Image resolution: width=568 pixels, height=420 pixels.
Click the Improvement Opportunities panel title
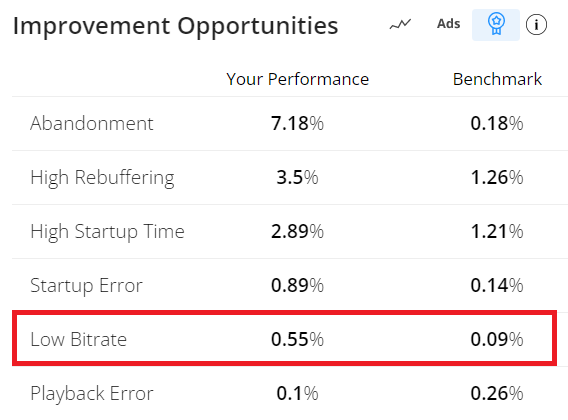175,26
